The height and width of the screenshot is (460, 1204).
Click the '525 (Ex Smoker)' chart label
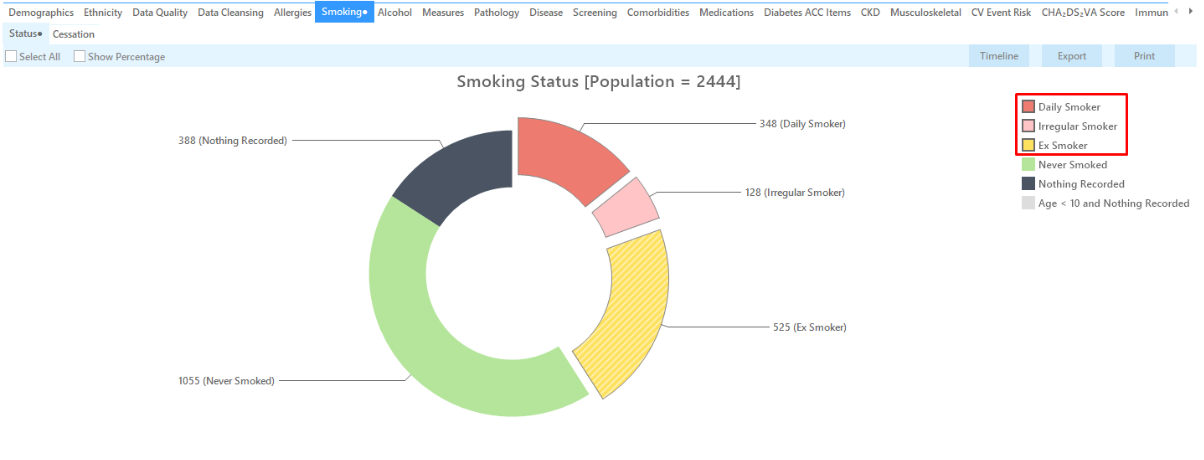point(810,327)
